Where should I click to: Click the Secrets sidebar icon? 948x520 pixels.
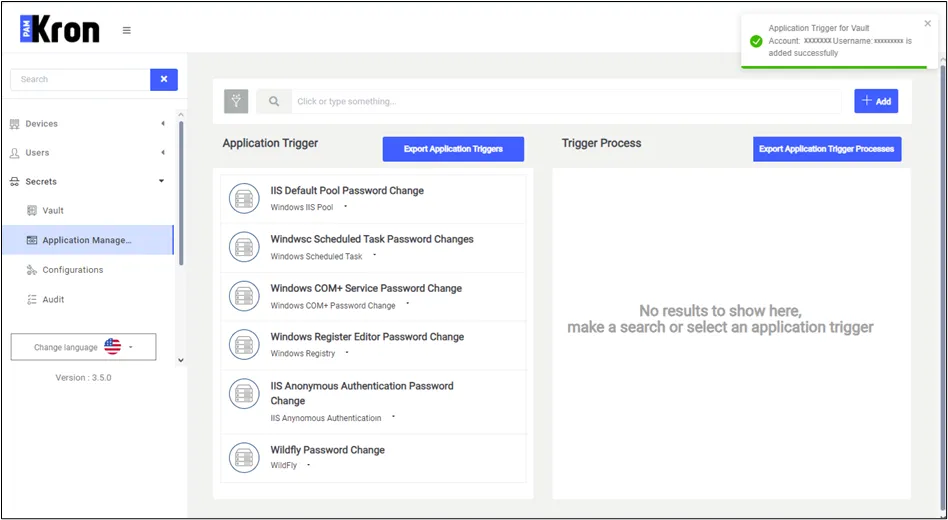15,182
